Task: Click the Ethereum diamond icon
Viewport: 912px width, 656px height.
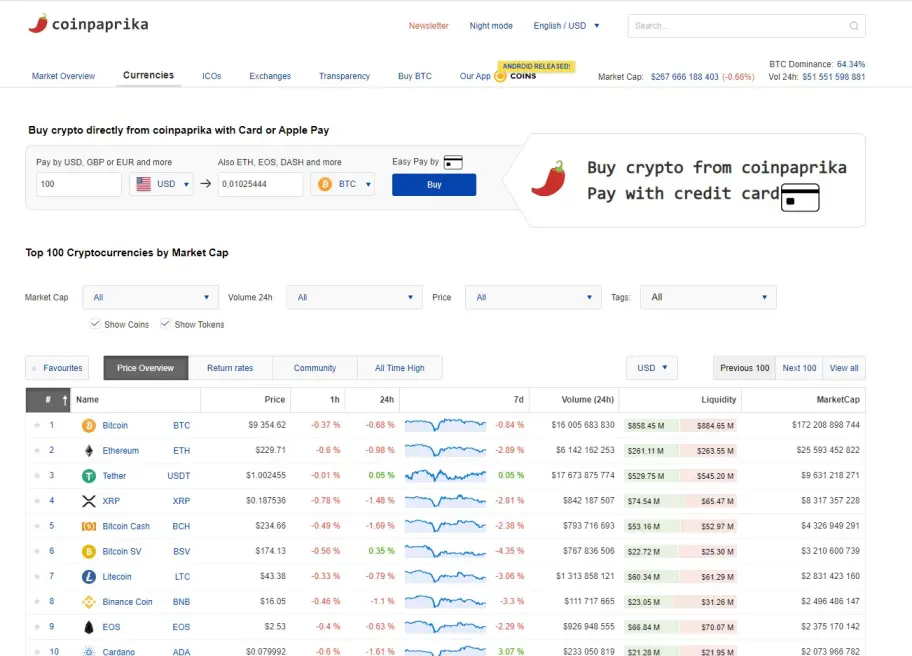Action: click(x=88, y=451)
